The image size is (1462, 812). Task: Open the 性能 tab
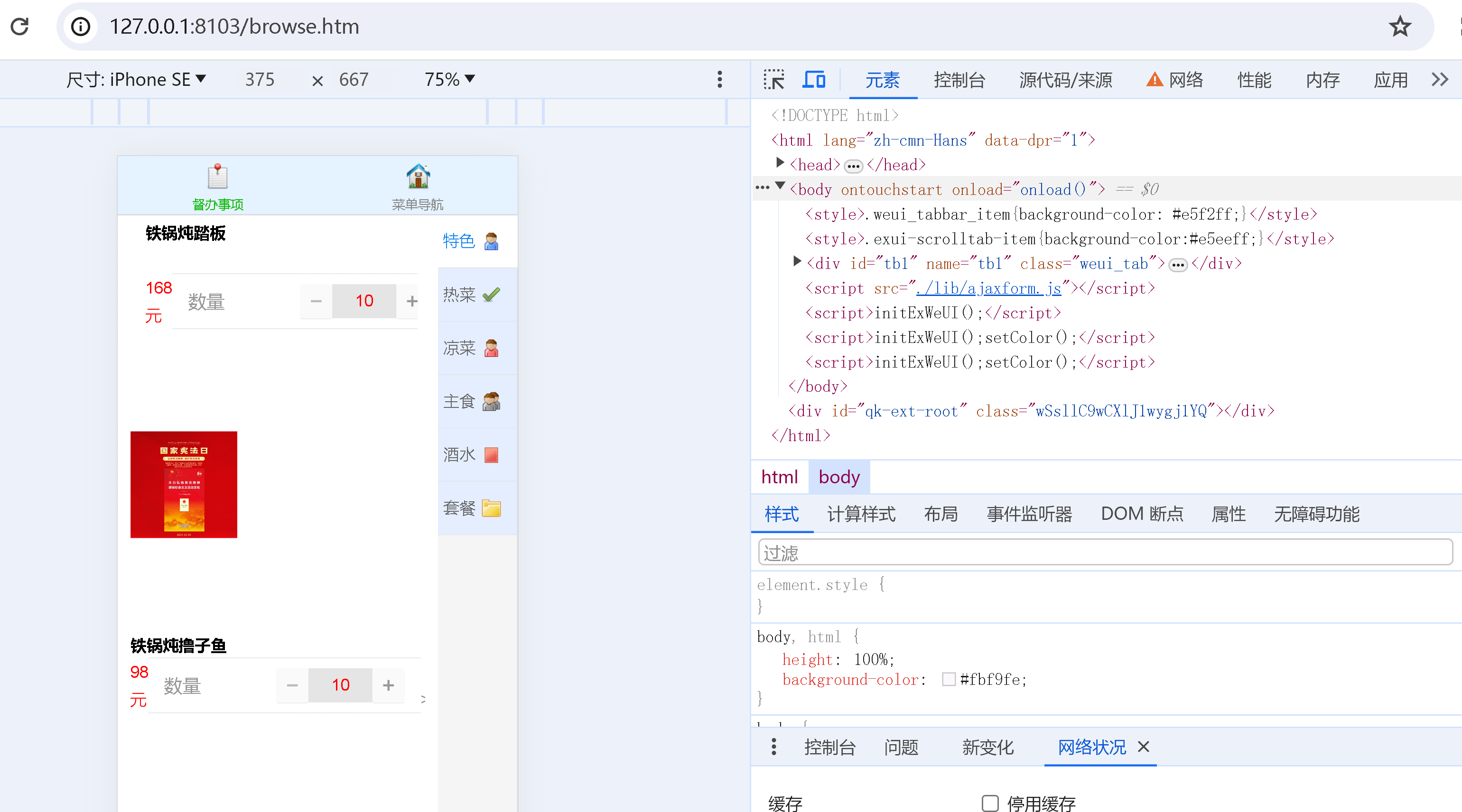1254,80
